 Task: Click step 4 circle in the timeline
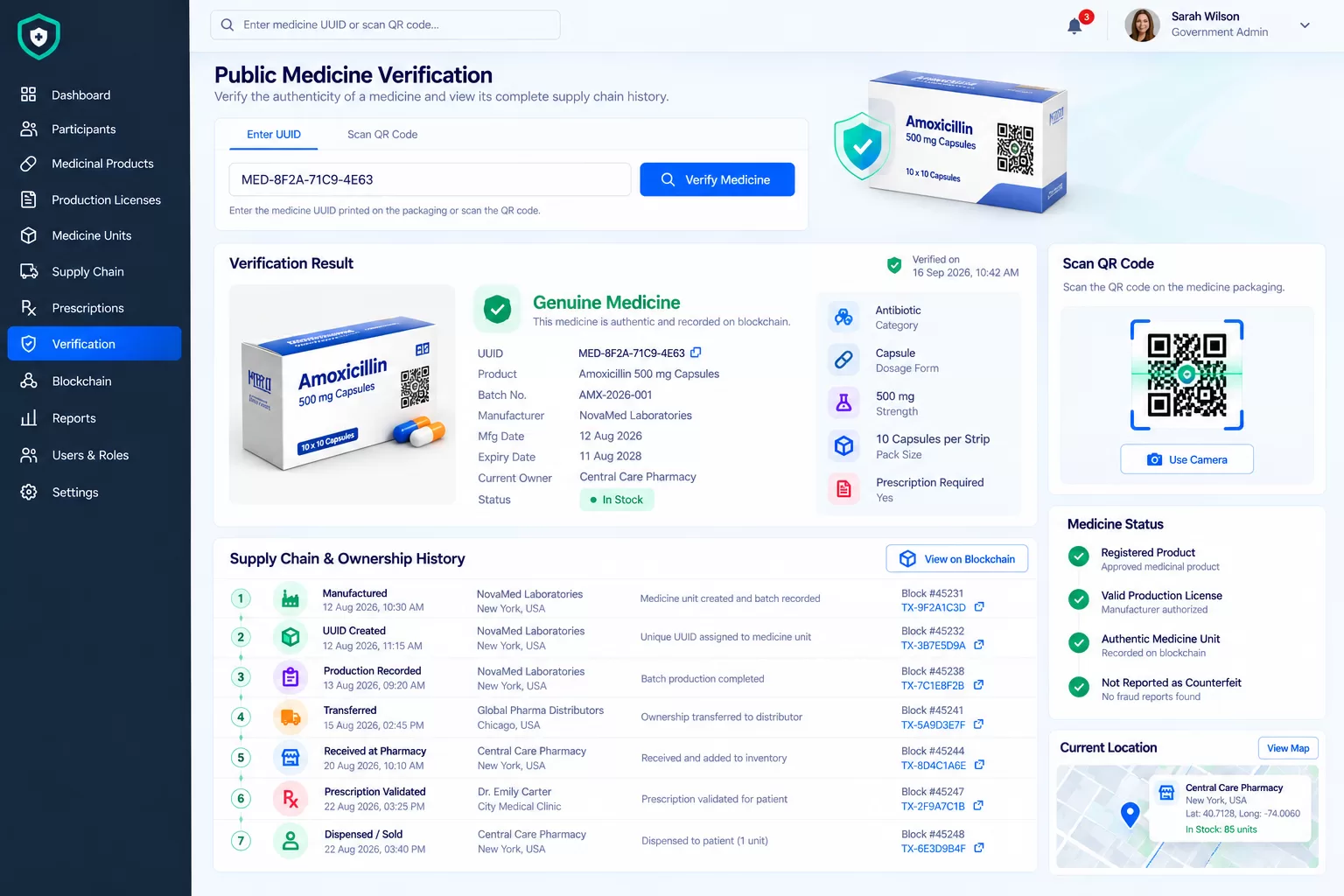[x=241, y=717]
